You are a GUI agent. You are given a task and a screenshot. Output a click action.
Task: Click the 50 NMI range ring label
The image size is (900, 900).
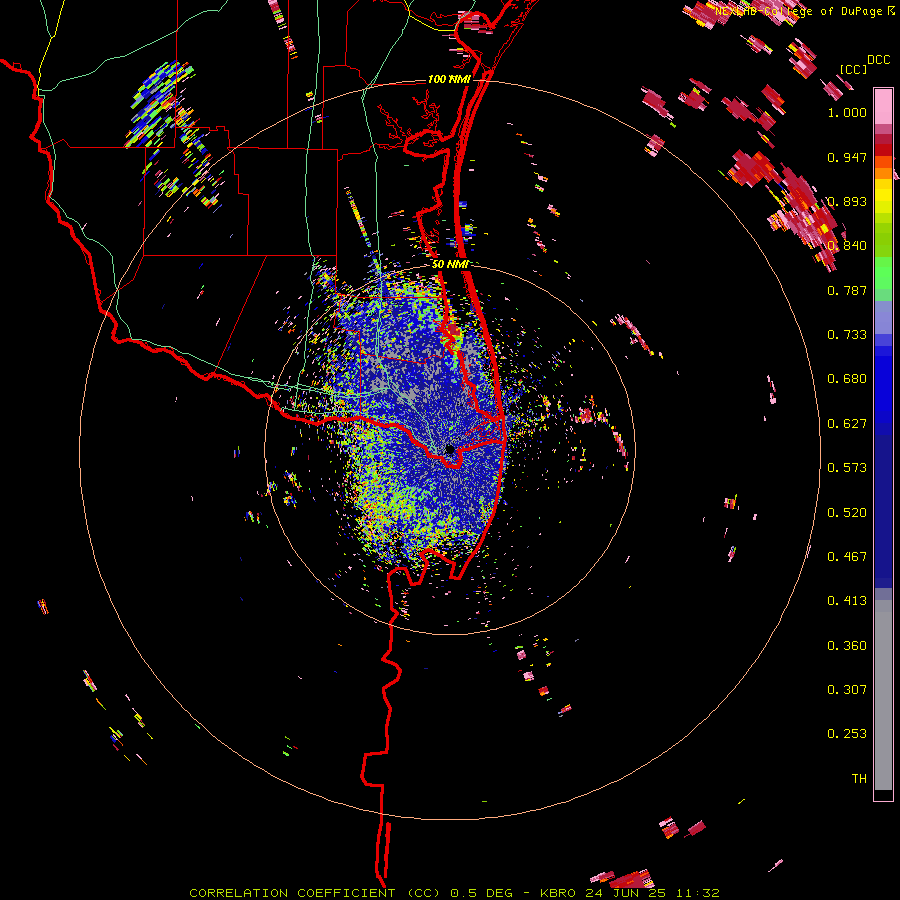(x=450, y=265)
